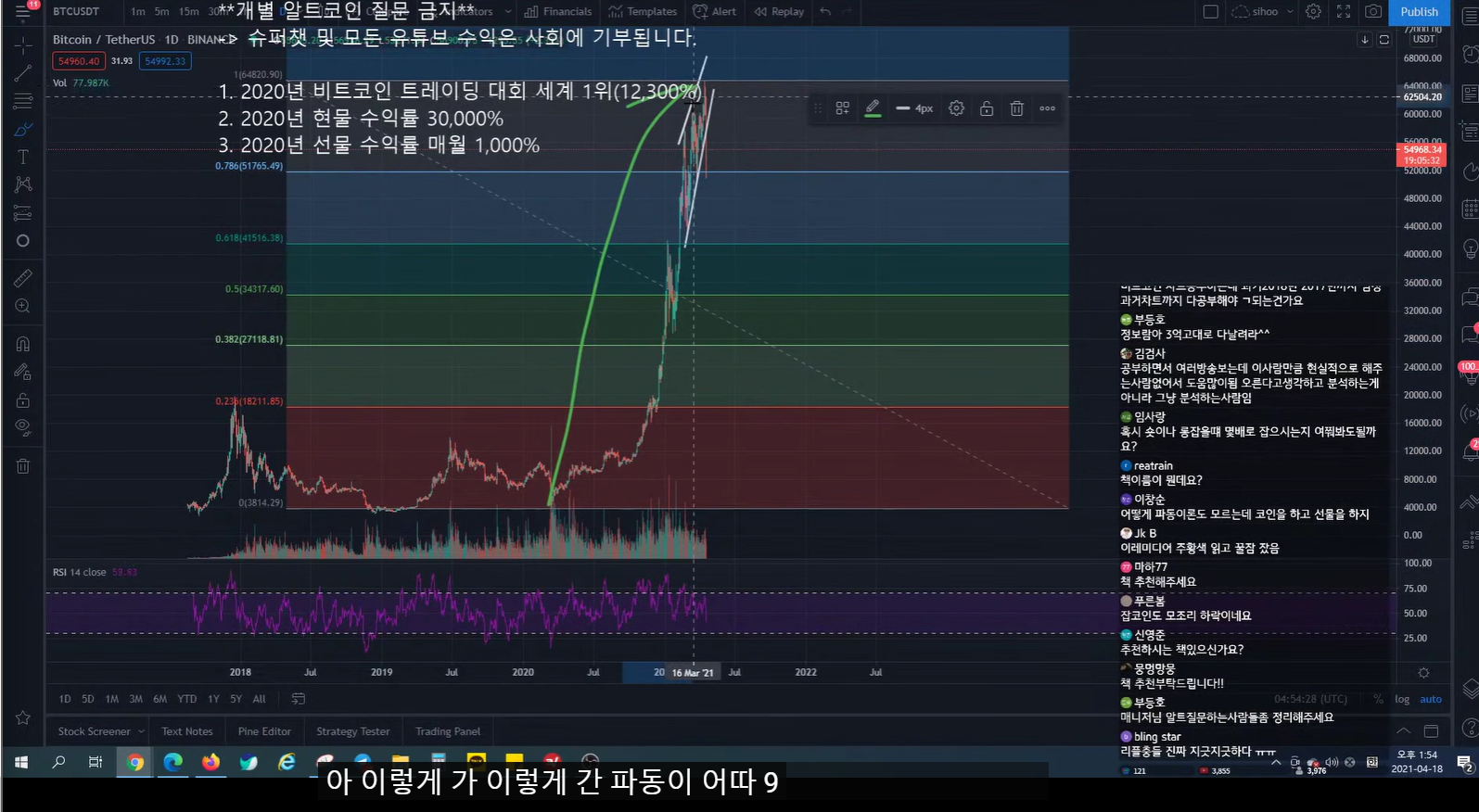Screen dimensions: 1479x812
Task: Create an Alert from top toolbar
Action: coord(714,12)
